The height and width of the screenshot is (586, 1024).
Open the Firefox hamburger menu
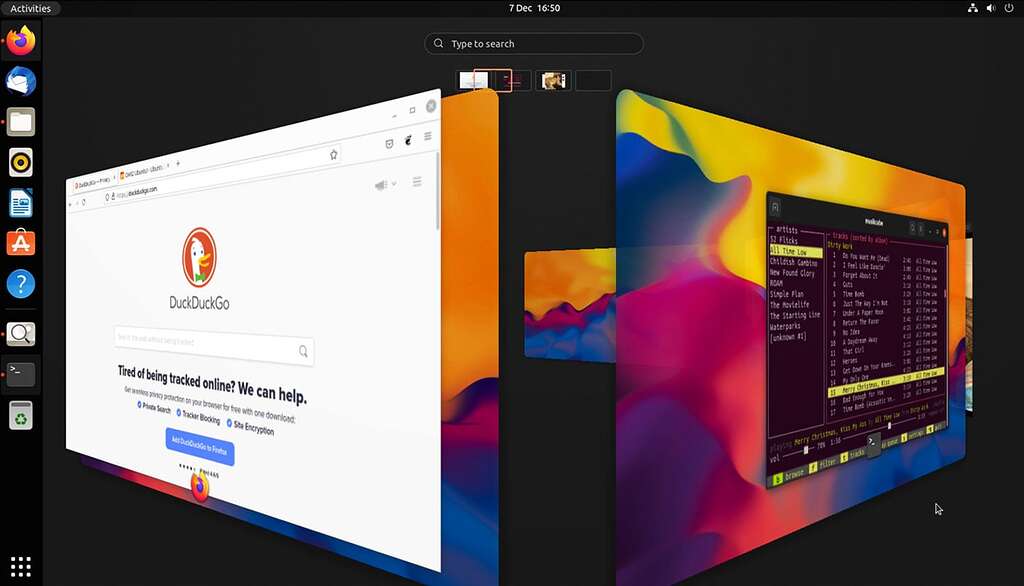point(417,182)
